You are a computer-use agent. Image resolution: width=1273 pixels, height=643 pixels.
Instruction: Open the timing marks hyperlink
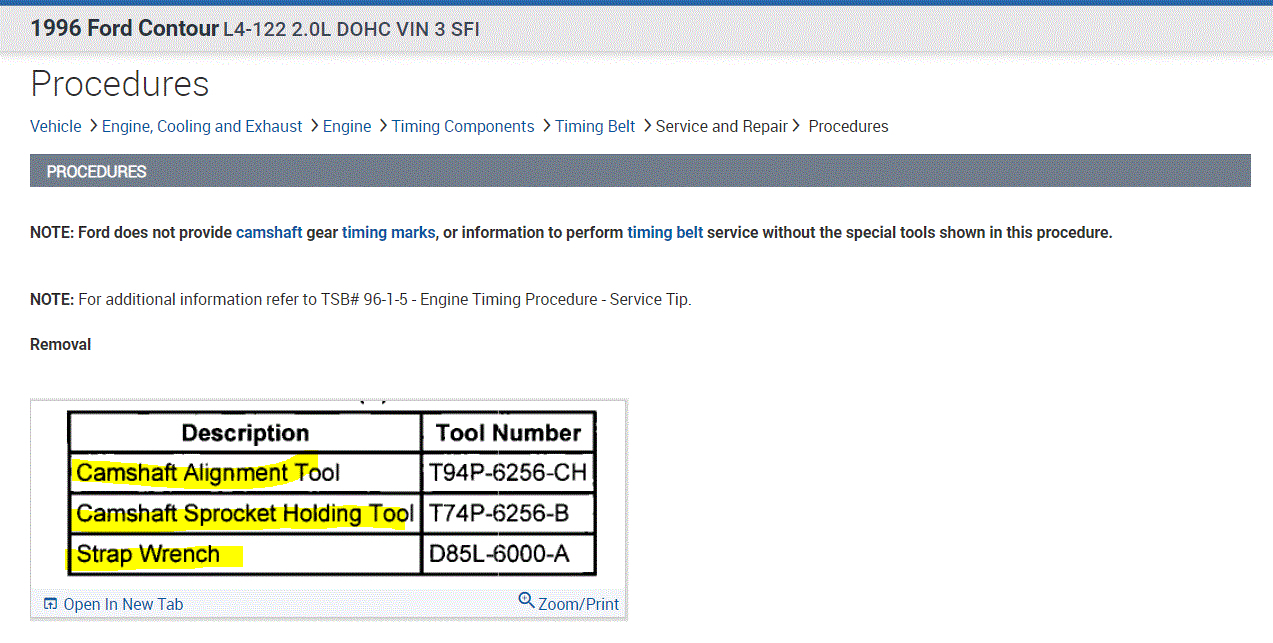click(388, 232)
